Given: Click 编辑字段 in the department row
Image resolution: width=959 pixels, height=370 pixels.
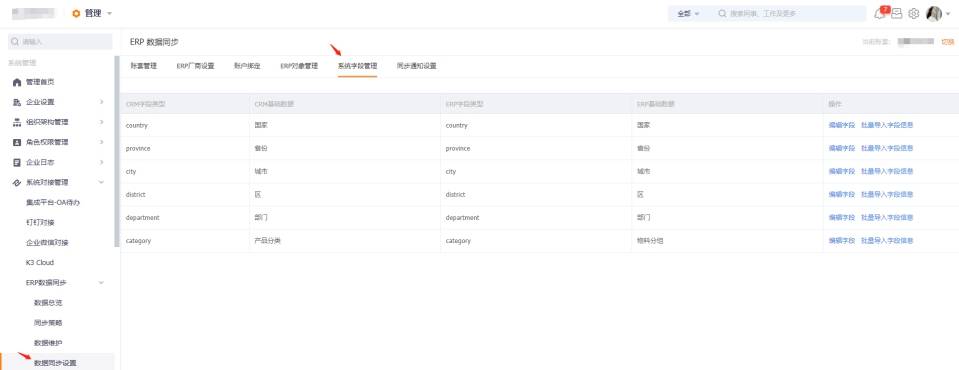Looking at the screenshot, I should (x=842, y=218).
